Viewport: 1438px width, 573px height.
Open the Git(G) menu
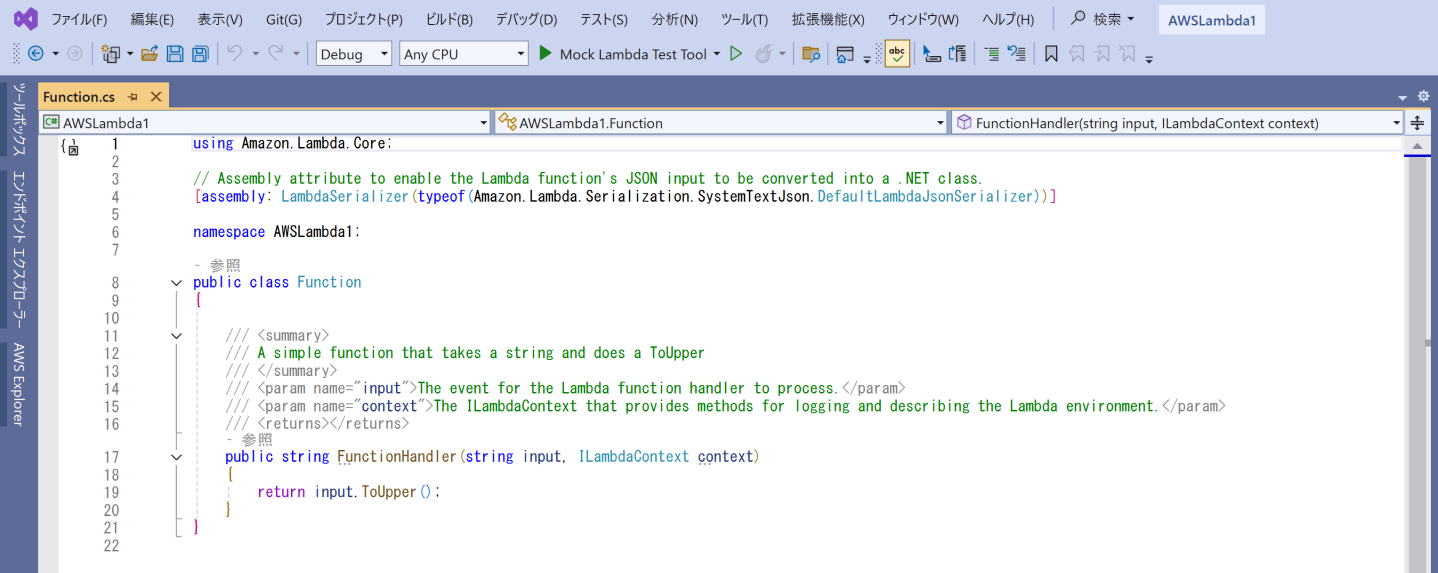pyautogui.click(x=284, y=19)
